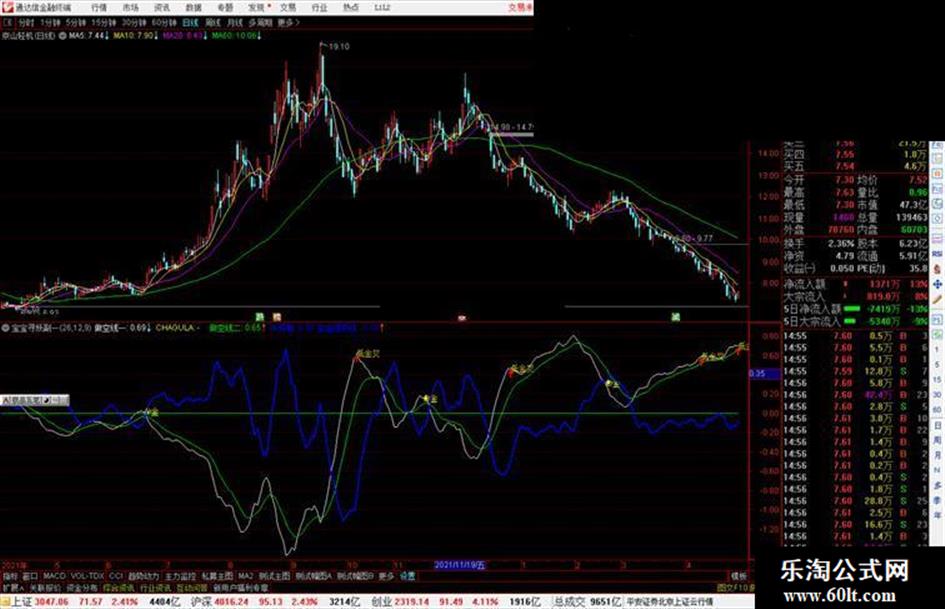
Task: Collapse the 扩展 panel at bottom-left
Action: point(13,587)
